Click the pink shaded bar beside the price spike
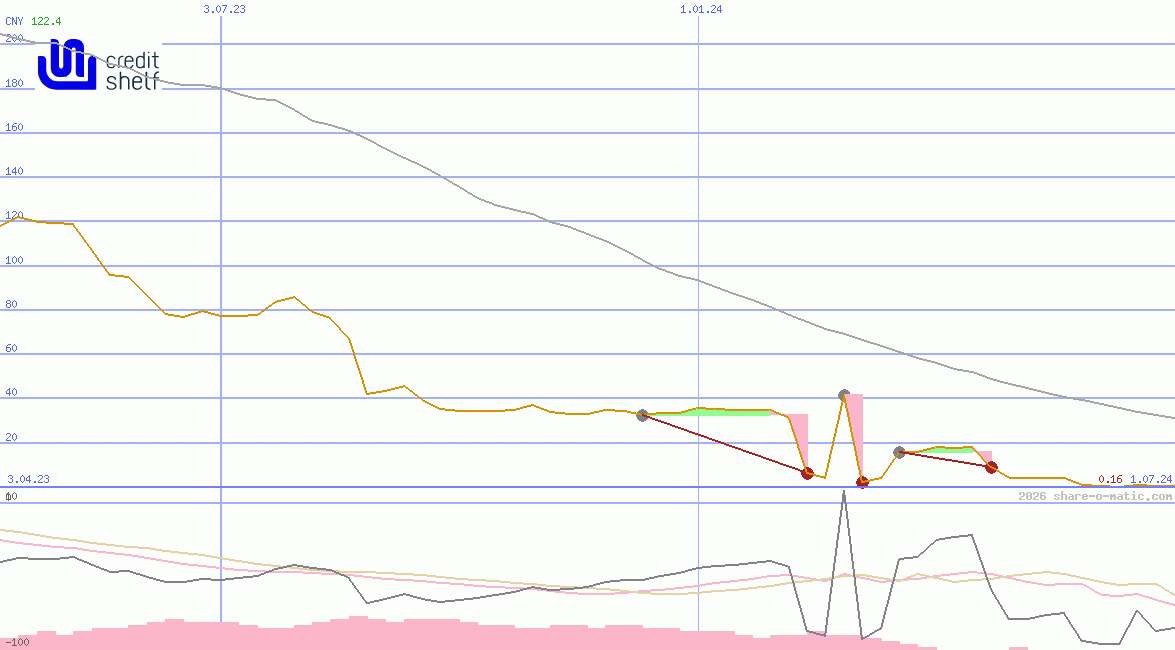This screenshot has height=650, width=1175. (855, 430)
